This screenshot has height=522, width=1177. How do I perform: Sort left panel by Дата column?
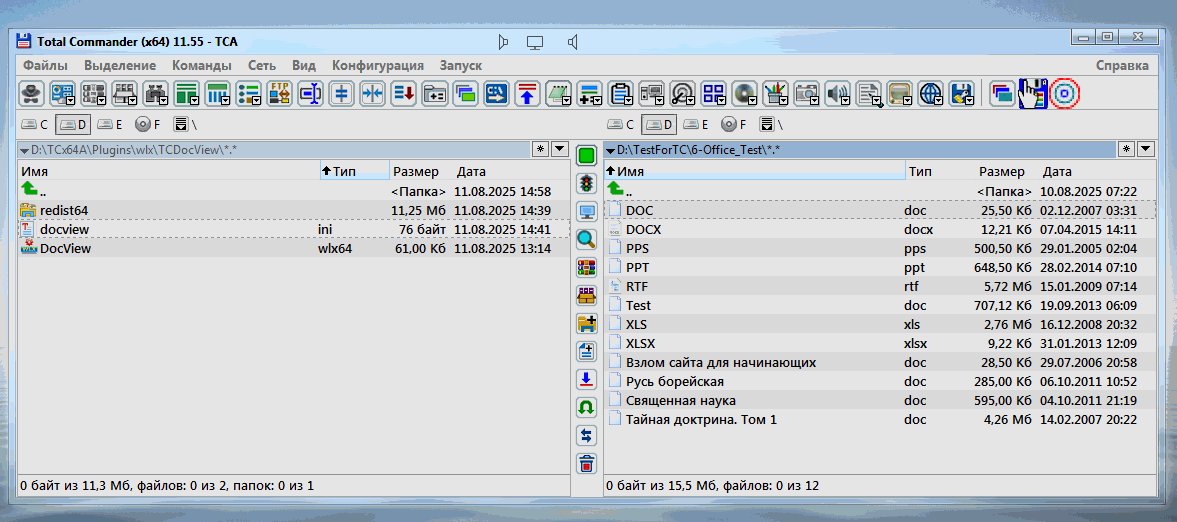[x=471, y=171]
